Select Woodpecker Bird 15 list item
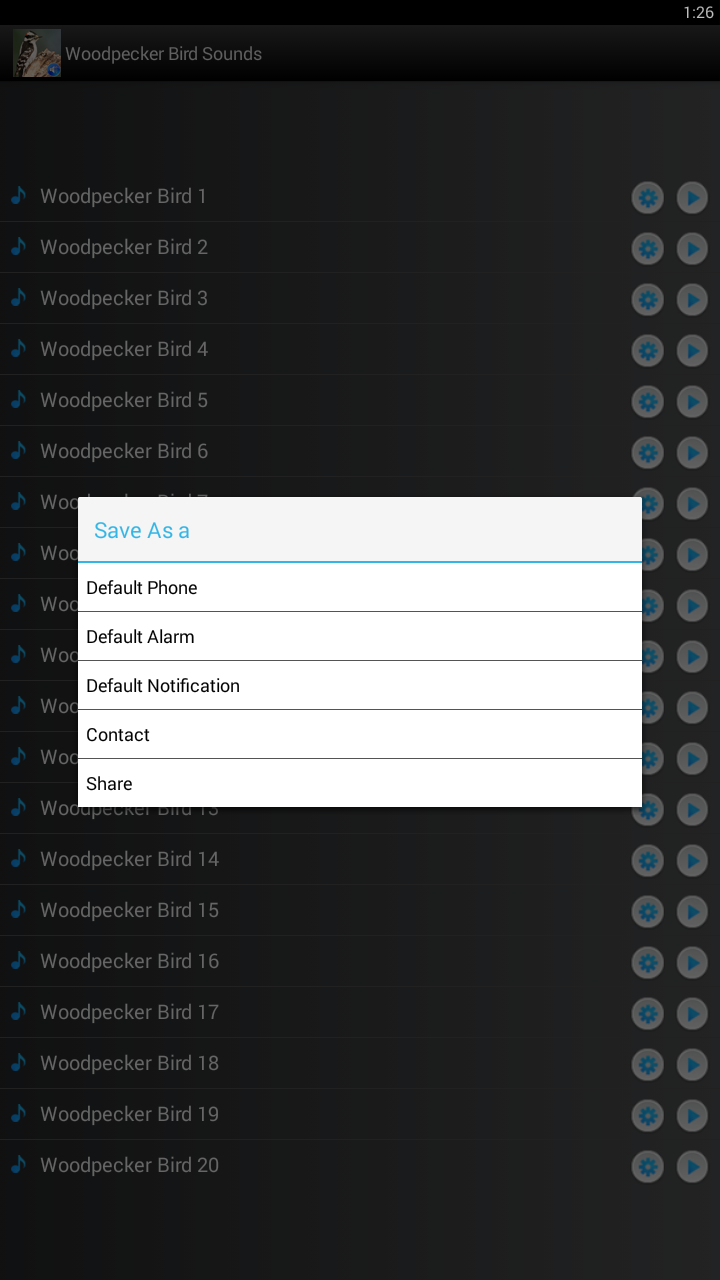The width and height of the screenshot is (720, 1280). [x=130, y=910]
